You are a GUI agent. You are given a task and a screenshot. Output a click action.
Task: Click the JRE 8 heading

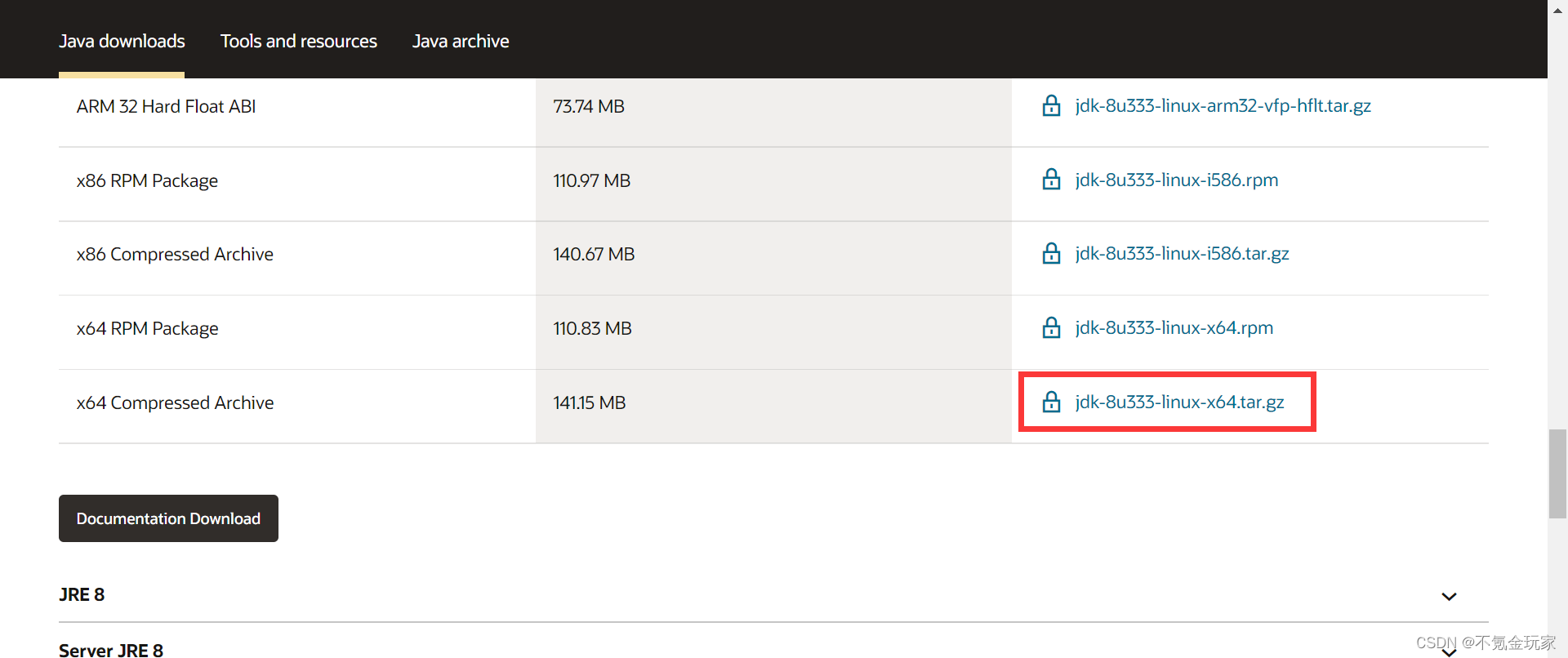point(82,595)
